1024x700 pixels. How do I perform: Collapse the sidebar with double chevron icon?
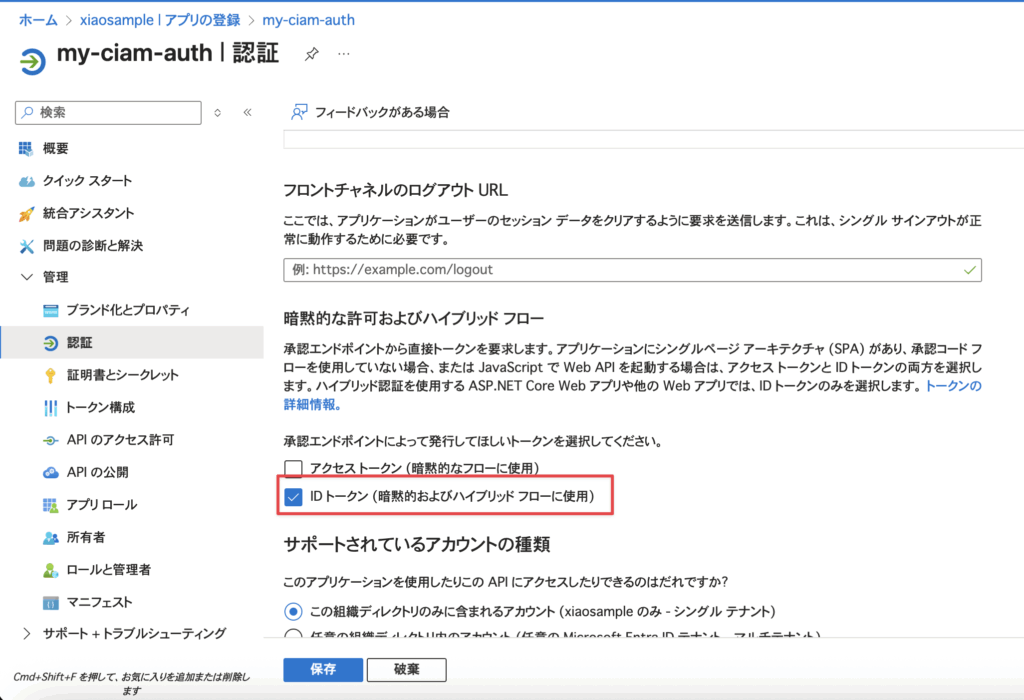[x=247, y=113]
